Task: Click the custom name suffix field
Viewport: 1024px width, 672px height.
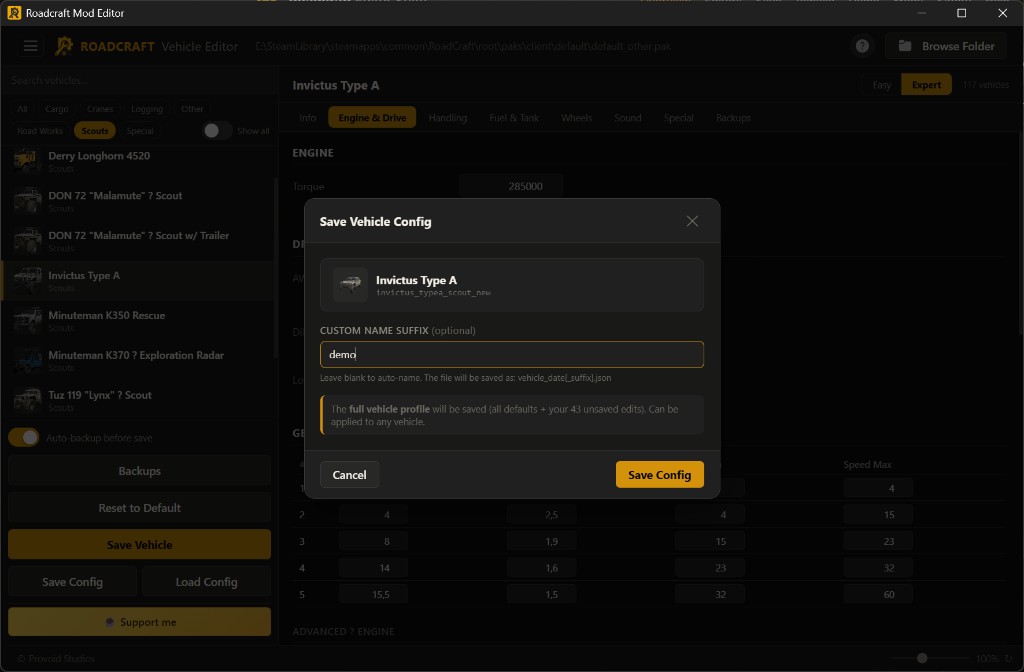Action: coord(511,355)
